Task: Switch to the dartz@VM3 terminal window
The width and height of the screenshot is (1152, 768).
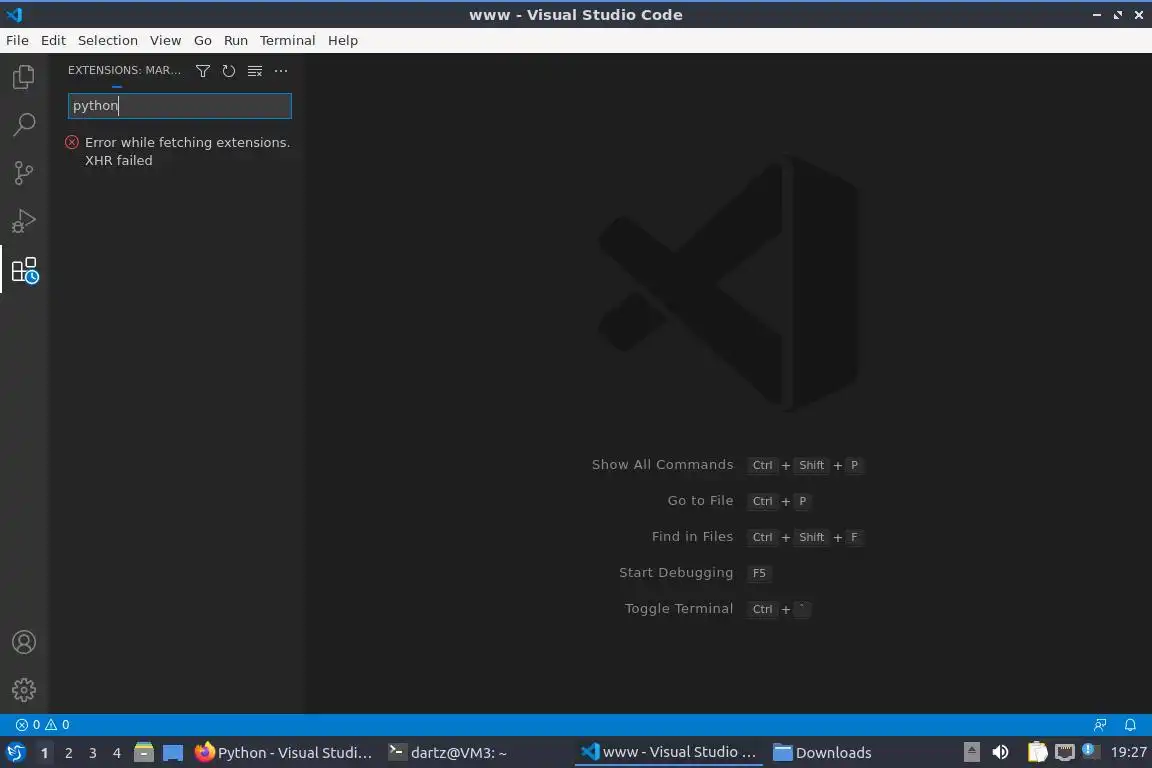Action: [448, 753]
